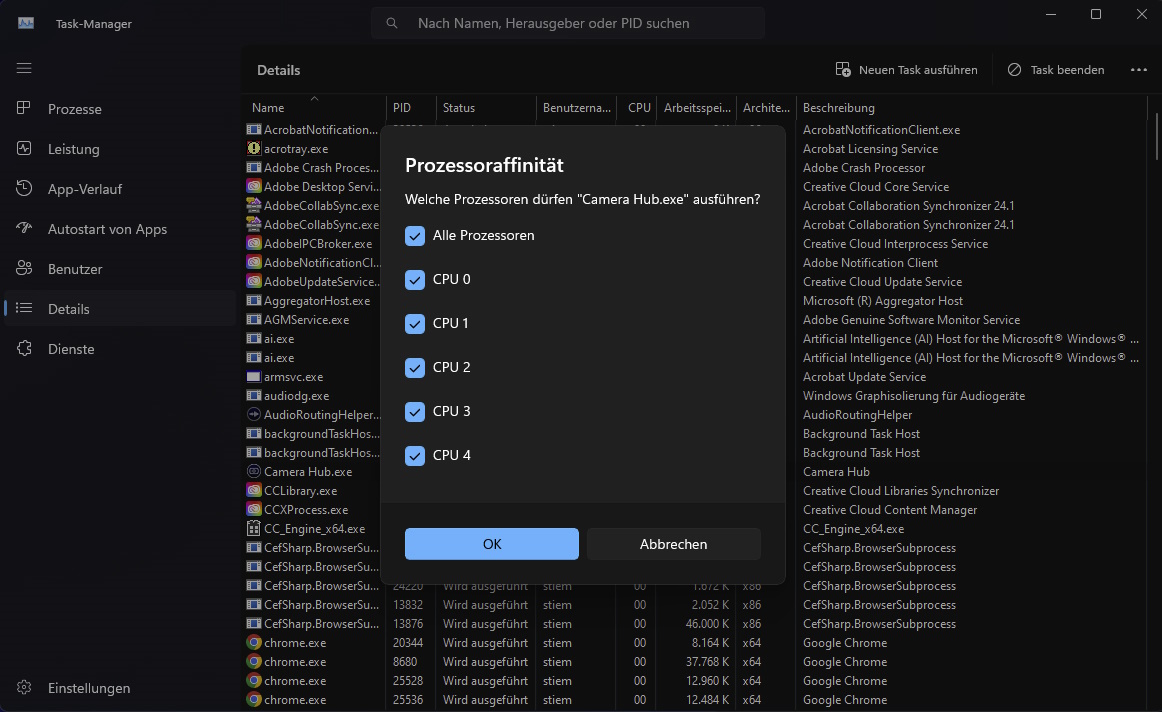1162x712 pixels.
Task: Click the AudioRoutingHelper process icon
Action: pos(253,414)
